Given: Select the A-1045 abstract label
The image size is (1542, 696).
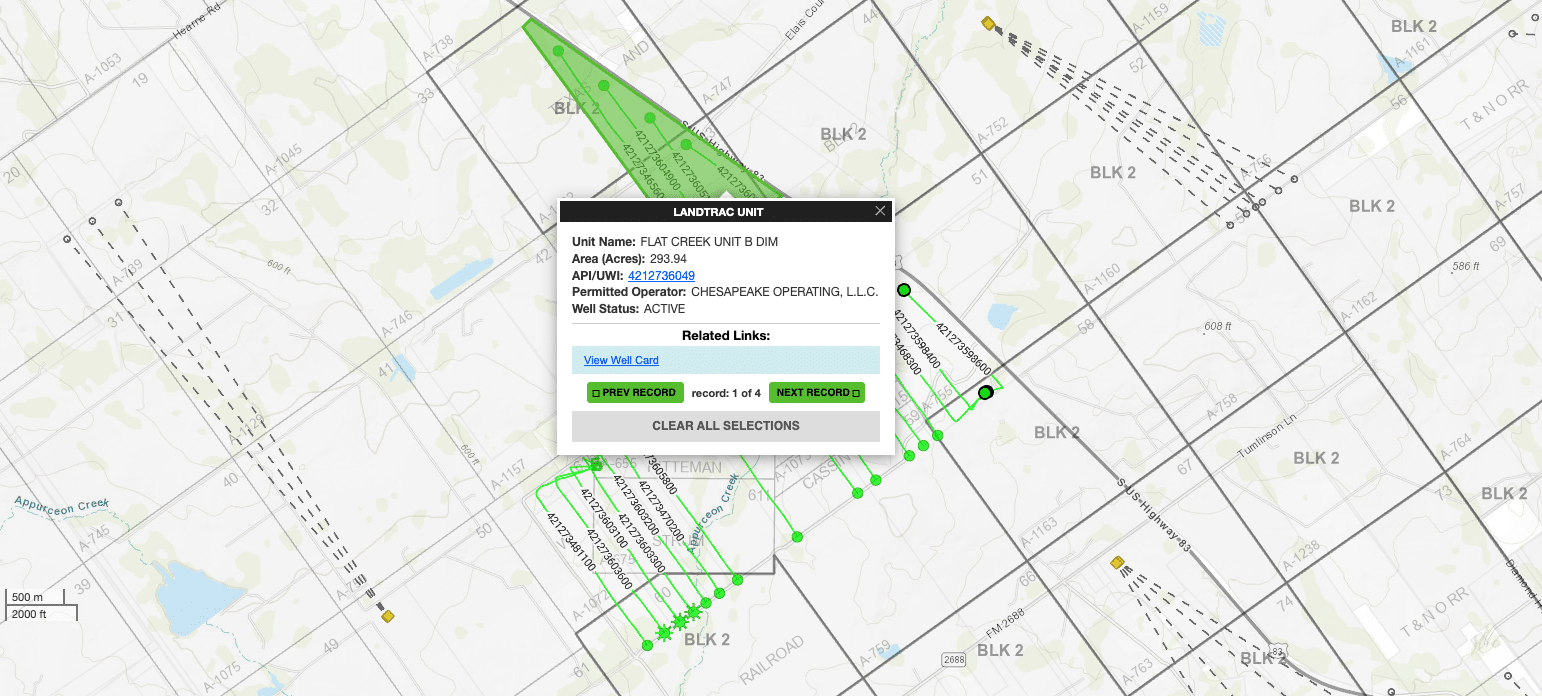Looking at the screenshot, I should 285,158.
